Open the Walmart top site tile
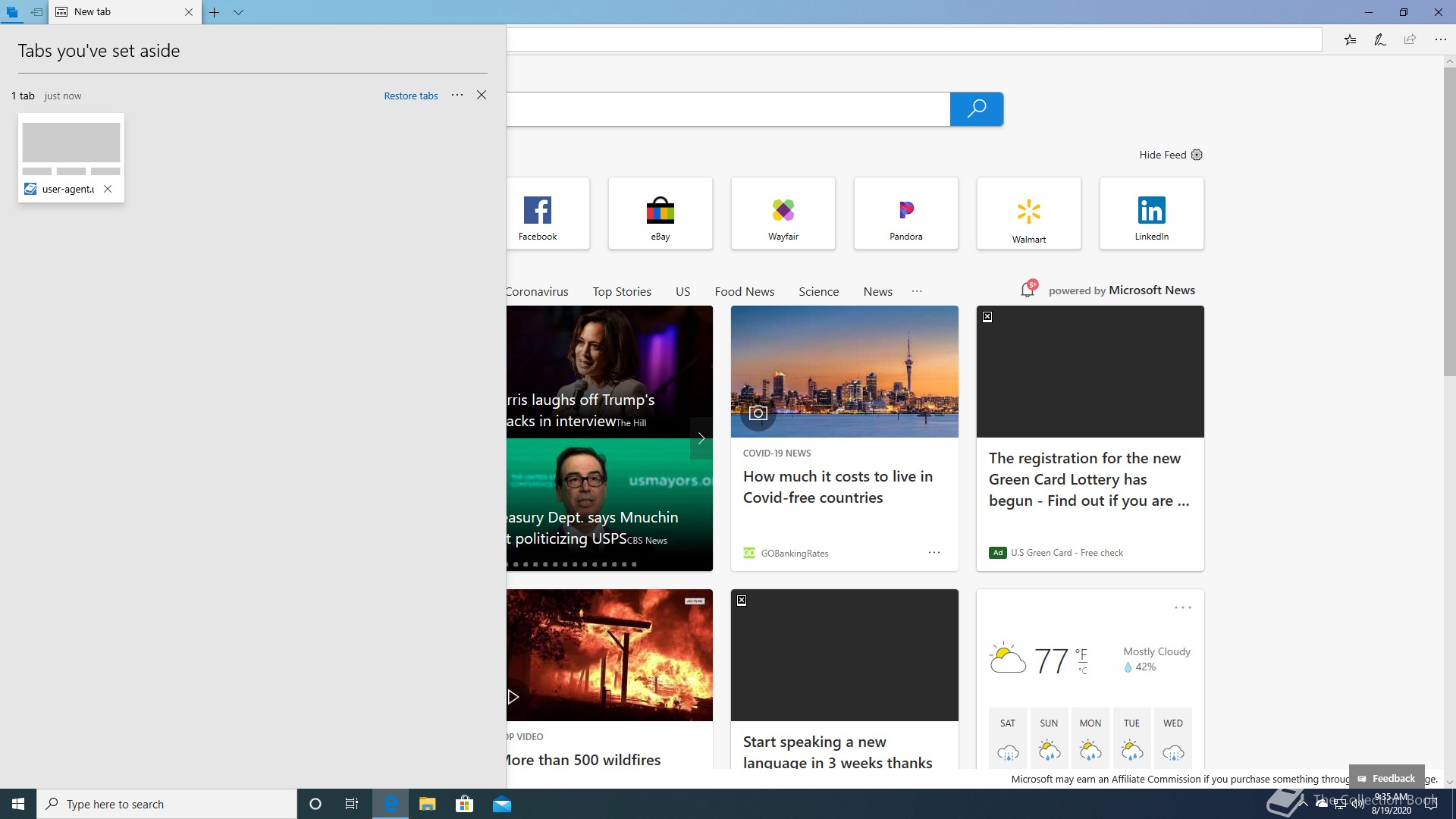This screenshot has height=819, width=1456. pos(1029,213)
